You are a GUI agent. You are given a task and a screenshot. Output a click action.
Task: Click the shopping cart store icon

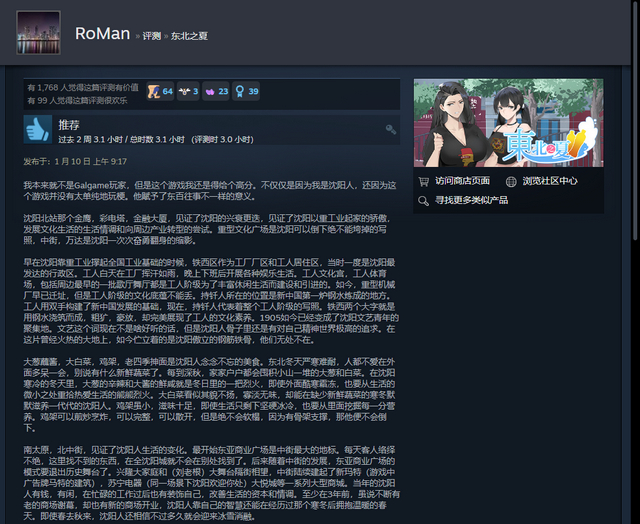tap(424, 182)
